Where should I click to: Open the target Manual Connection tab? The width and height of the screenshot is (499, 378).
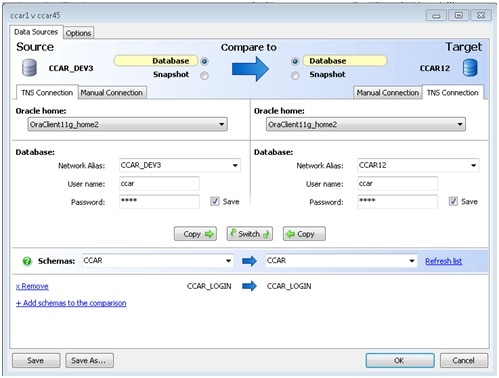388,93
